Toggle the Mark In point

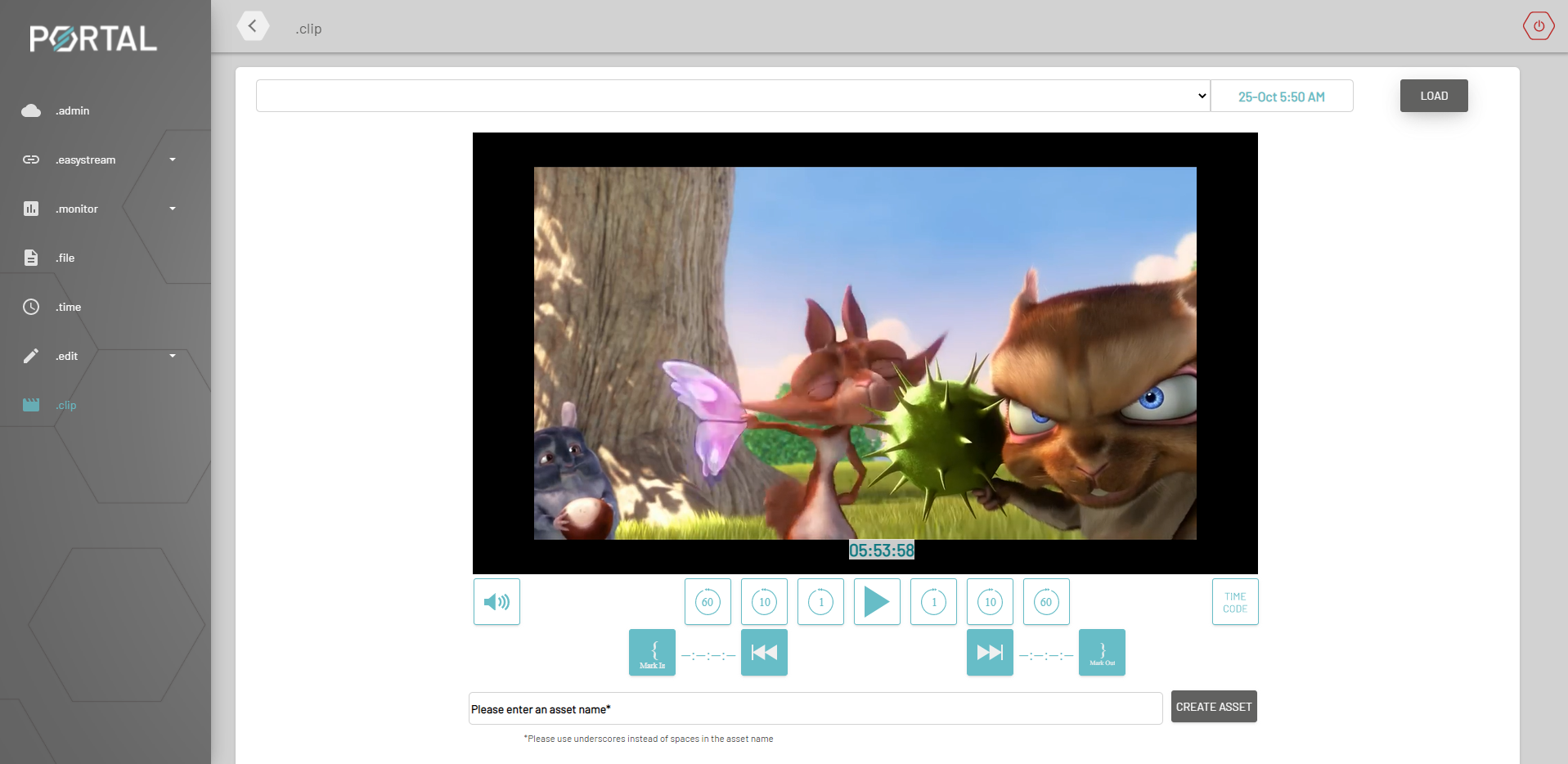click(x=652, y=652)
